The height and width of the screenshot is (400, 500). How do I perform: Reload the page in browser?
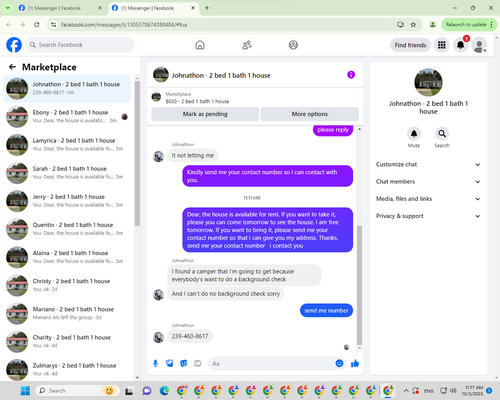pyautogui.click(x=37, y=25)
